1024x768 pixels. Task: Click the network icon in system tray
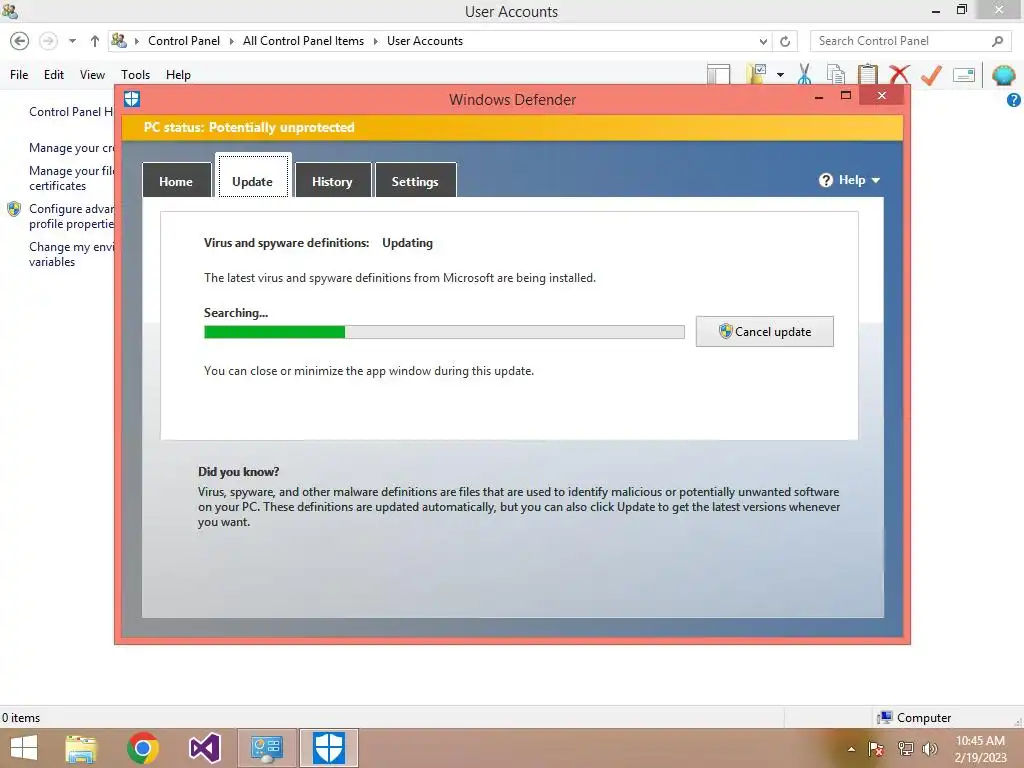pyautogui.click(x=905, y=749)
